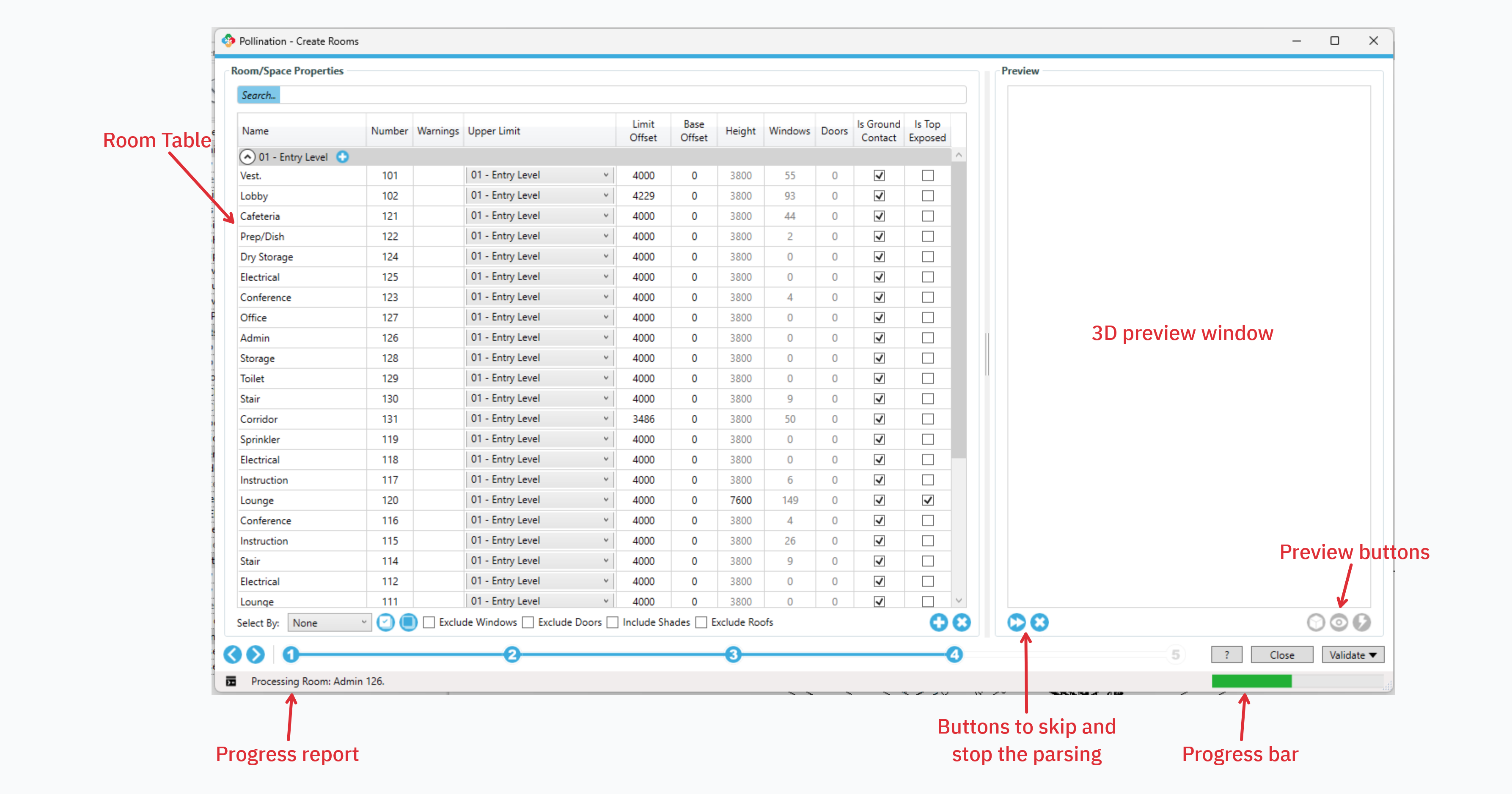Open the Select By None dropdown
Image resolution: width=1512 pixels, height=794 pixels.
(329, 623)
